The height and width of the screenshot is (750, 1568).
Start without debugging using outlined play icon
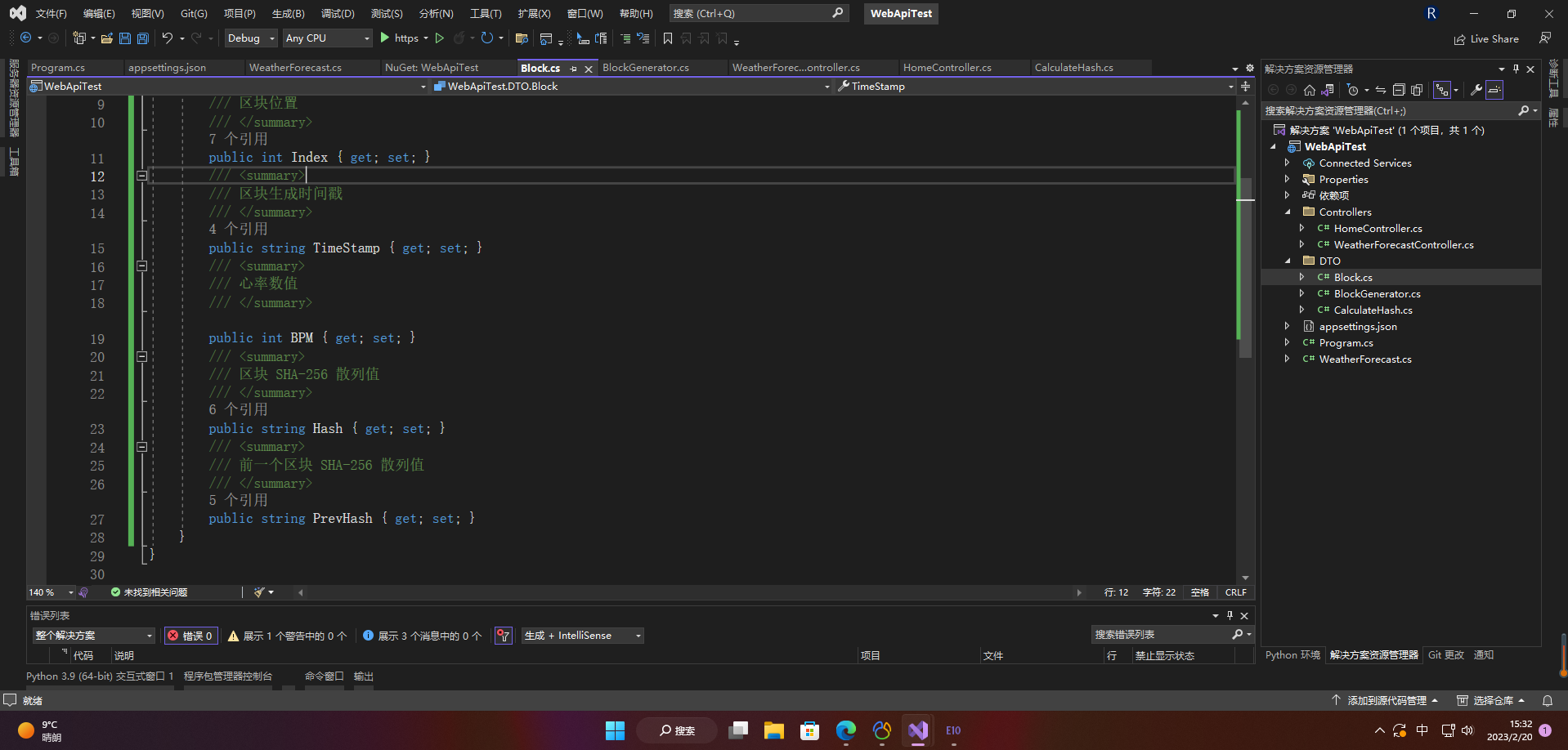click(440, 38)
